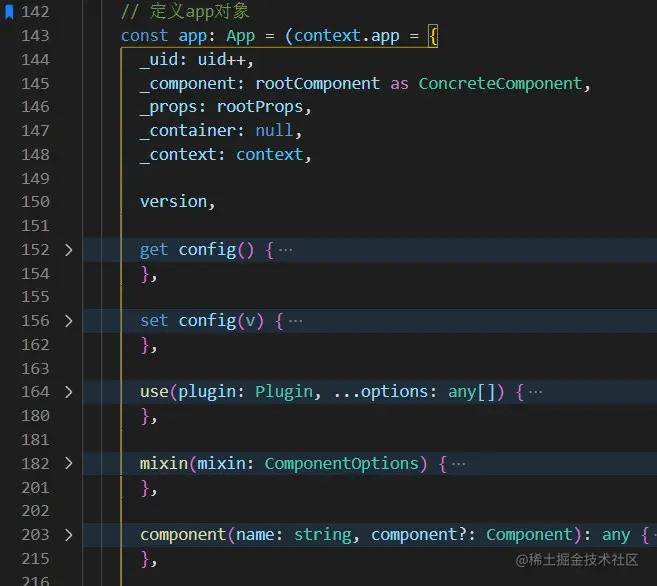This screenshot has height=586, width=657.
Task: Click the ComponentOptions type name
Action: point(341,464)
